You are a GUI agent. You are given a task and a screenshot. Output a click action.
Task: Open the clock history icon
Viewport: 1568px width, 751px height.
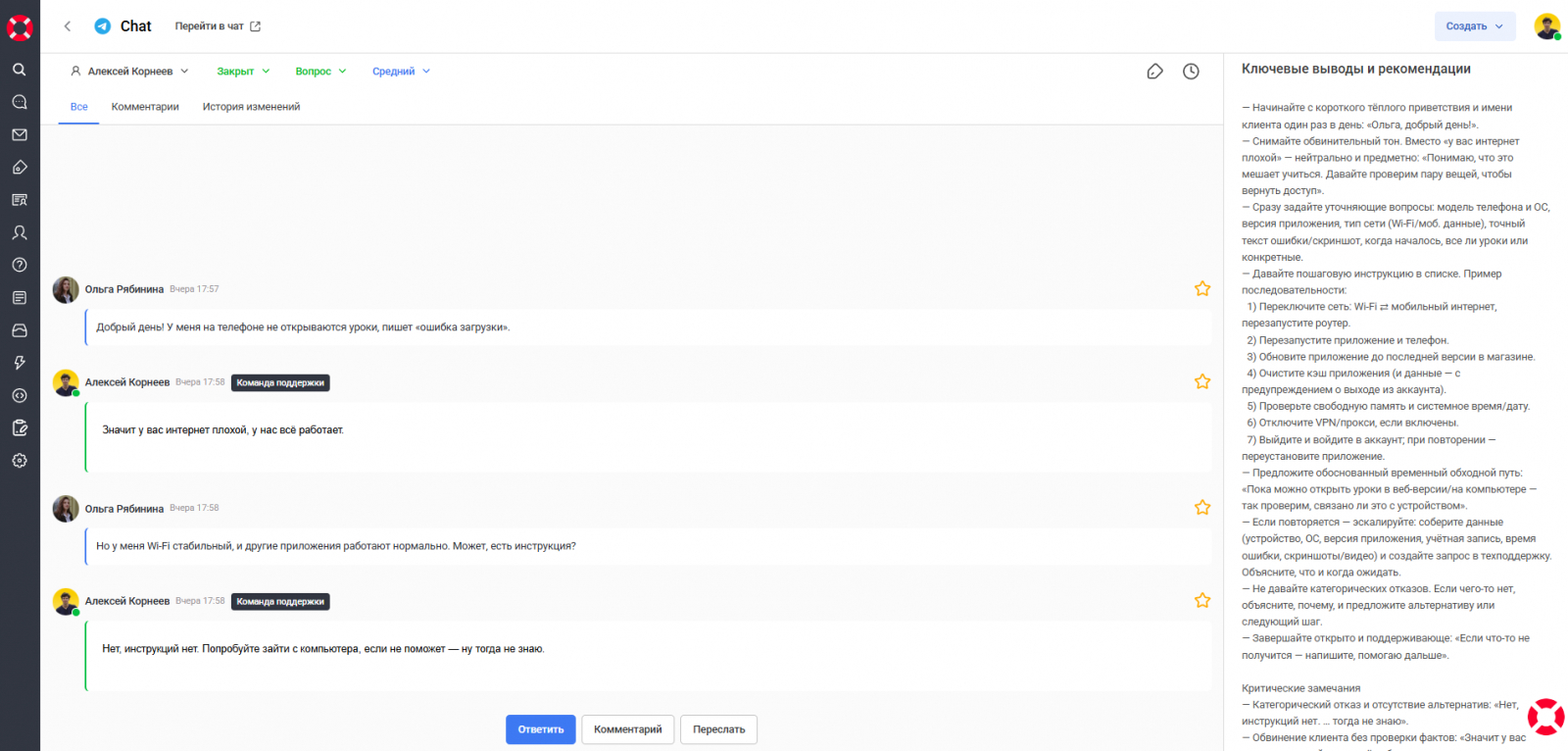pos(1191,72)
